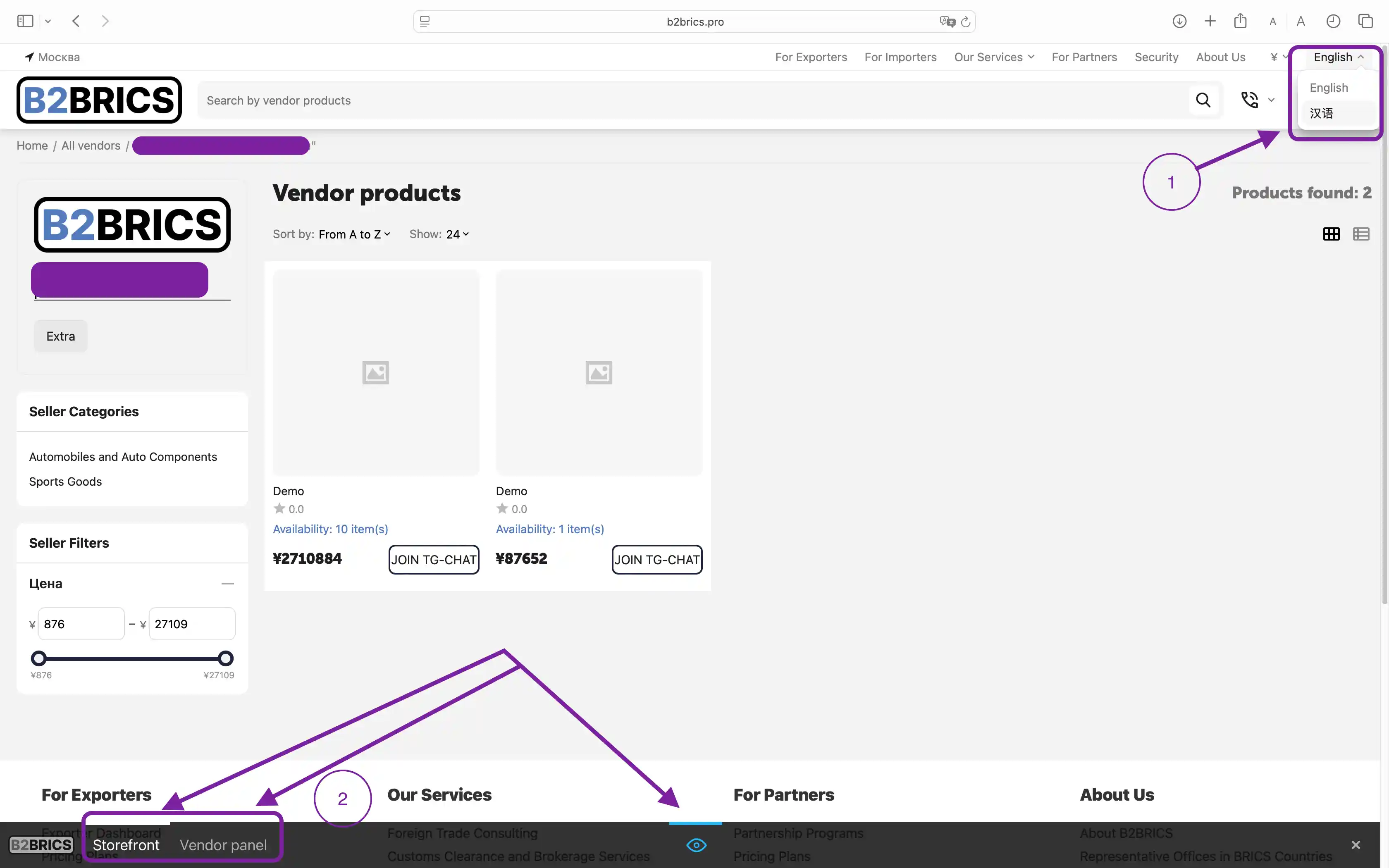The width and height of the screenshot is (1389, 868).
Task: Go to All vendors breadcrumb
Action: pos(91,145)
